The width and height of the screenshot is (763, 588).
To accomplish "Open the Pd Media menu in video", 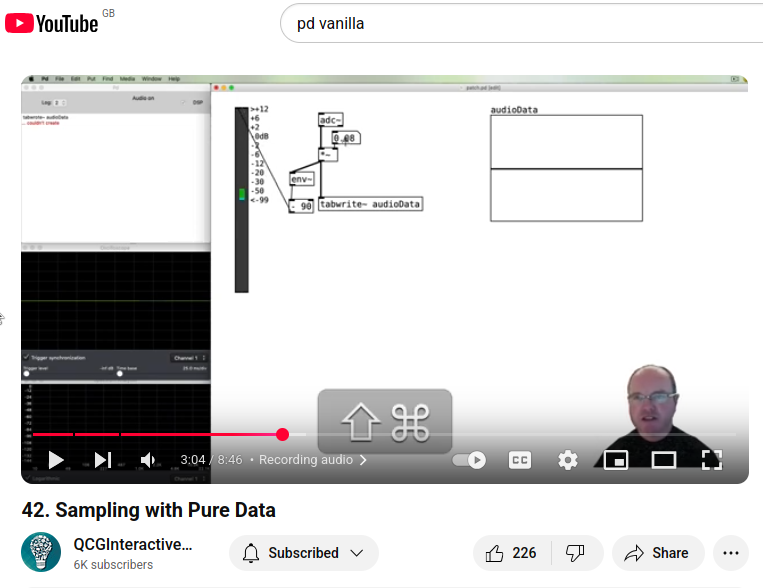I will pyautogui.click(x=127, y=79).
